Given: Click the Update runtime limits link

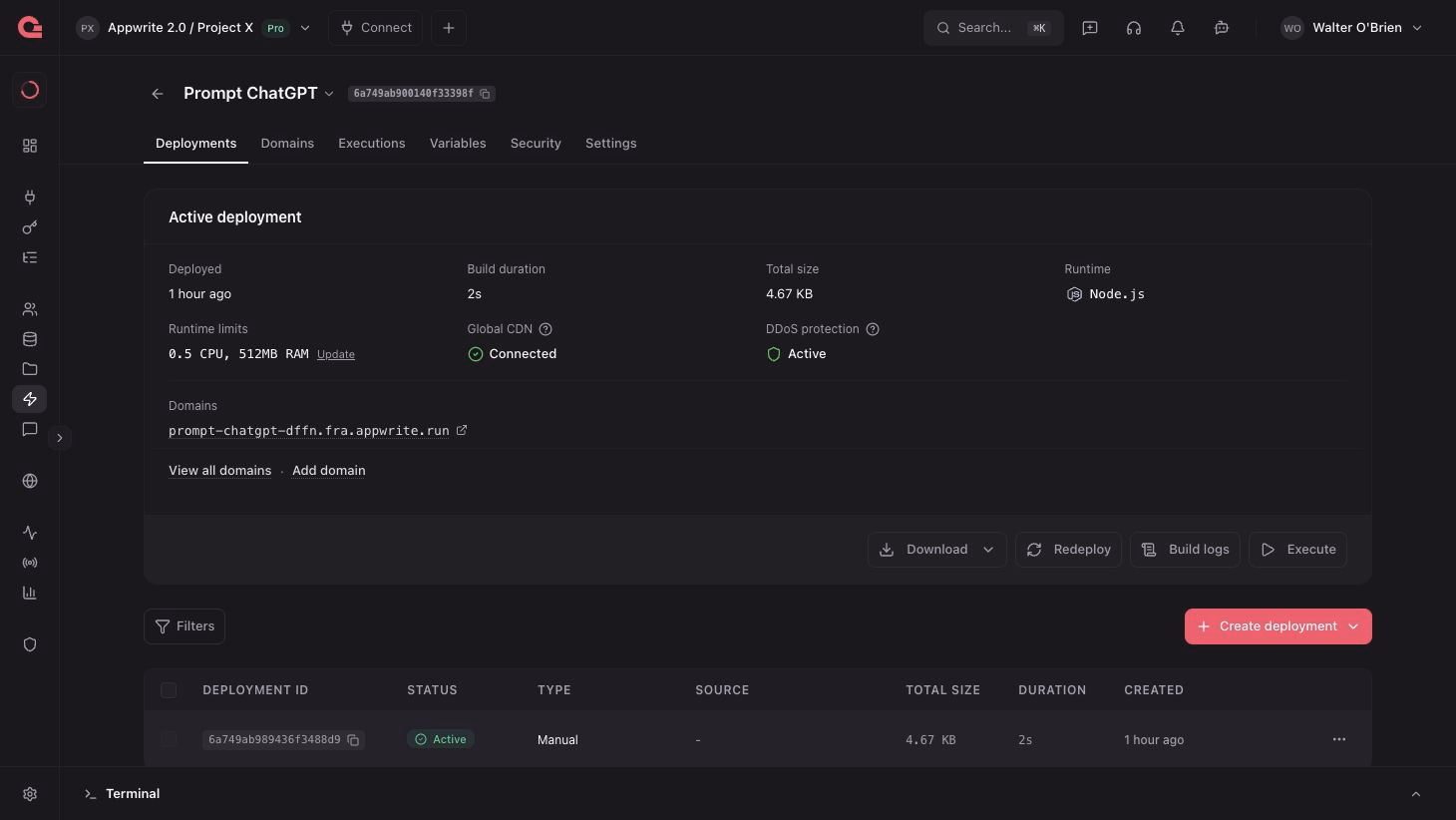Looking at the screenshot, I should click(x=336, y=354).
